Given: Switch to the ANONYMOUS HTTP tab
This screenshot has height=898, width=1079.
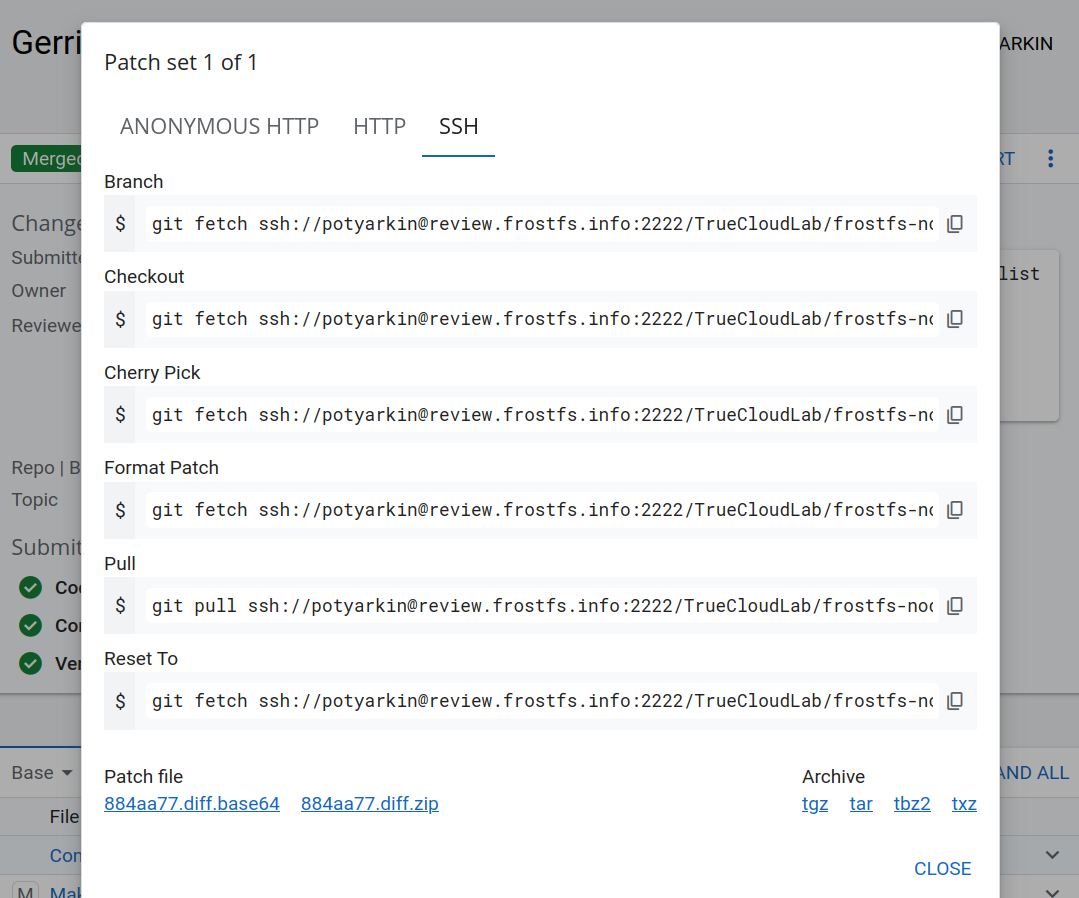Looking at the screenshot, I should 219,127.
